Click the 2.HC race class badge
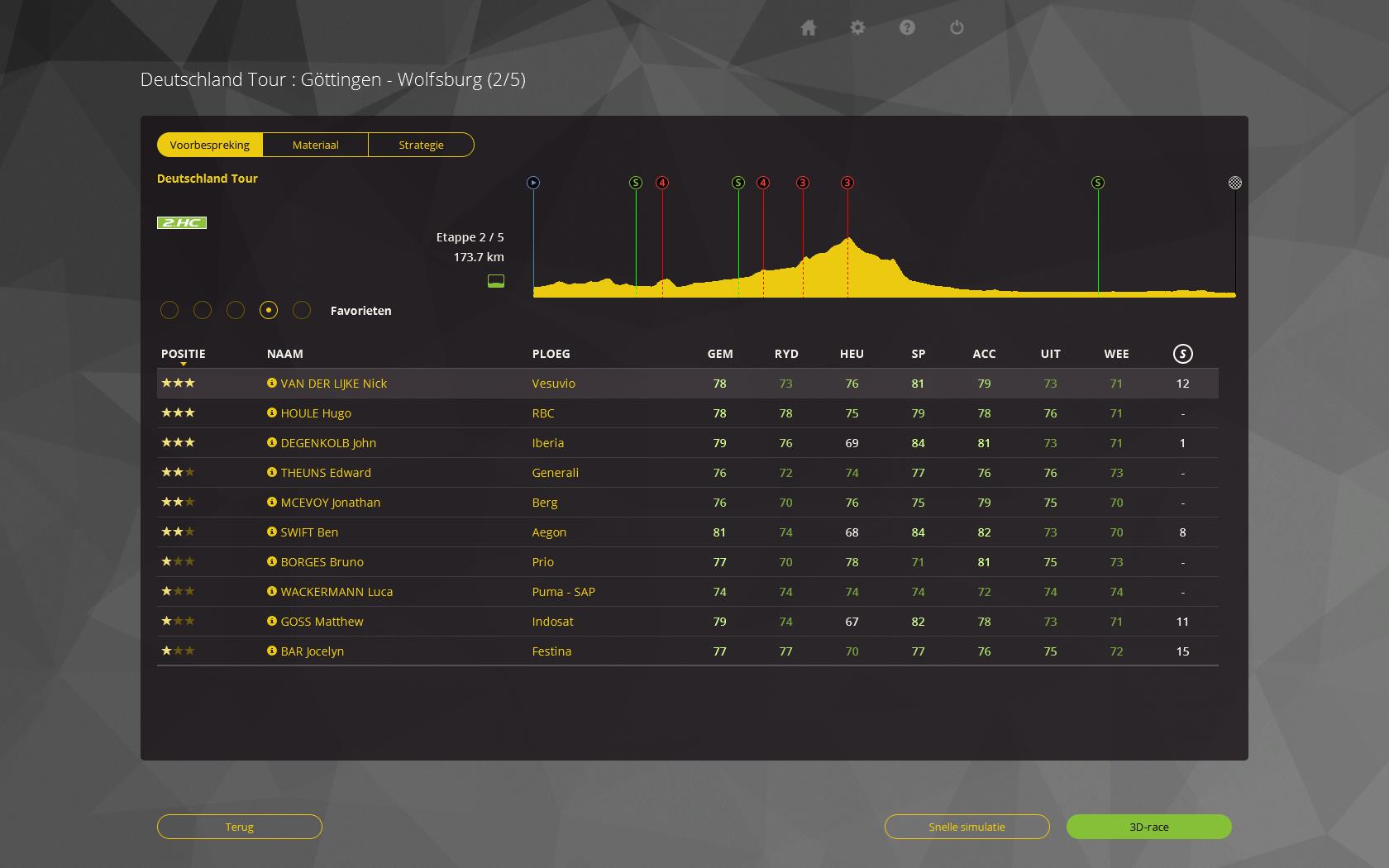Image resolution: width=1389 pixels, height=868 pixels. pos(182,222)
